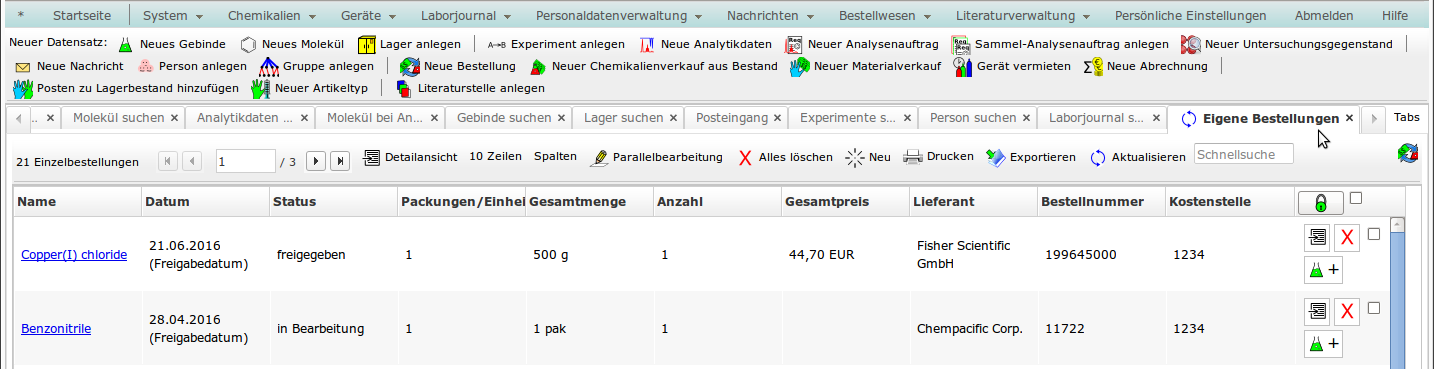Viewport: 1434px width, 369px height.
Task: Open the Posteingang tab
Action: [732, 118]
